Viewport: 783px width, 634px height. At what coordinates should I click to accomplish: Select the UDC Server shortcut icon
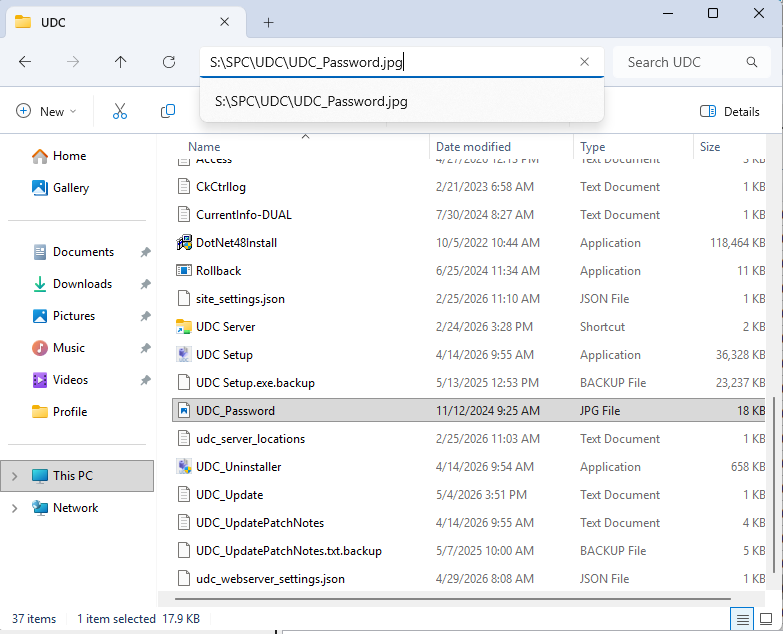coord(184,326)
